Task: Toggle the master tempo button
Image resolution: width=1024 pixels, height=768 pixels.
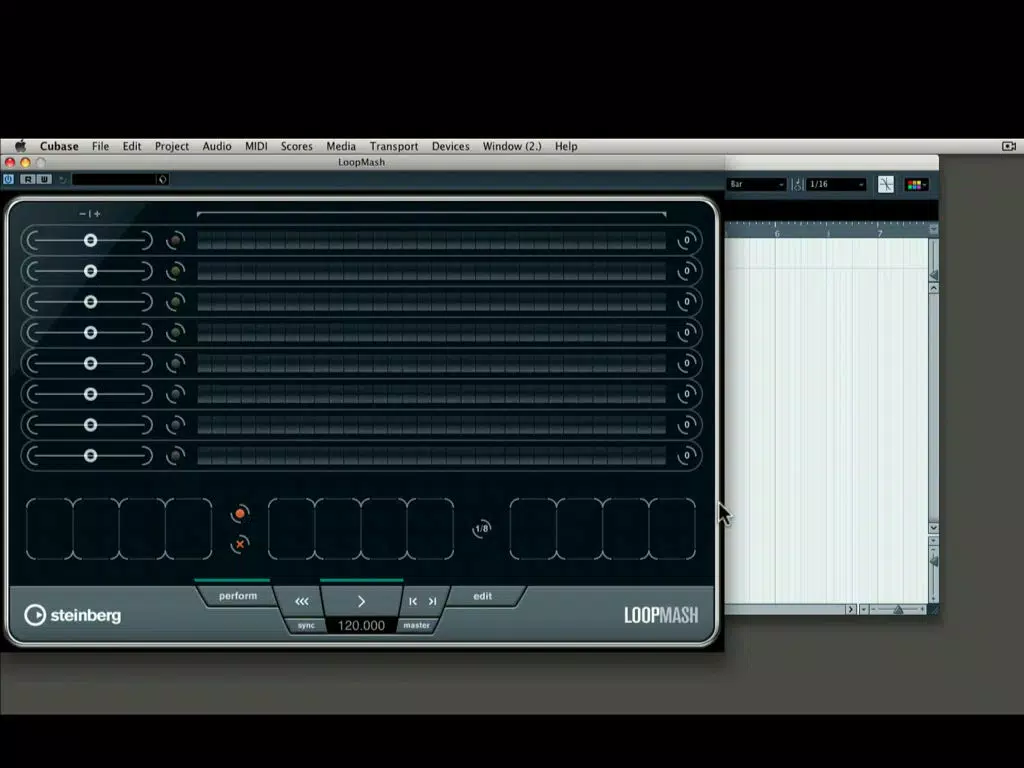Action: 417,626
